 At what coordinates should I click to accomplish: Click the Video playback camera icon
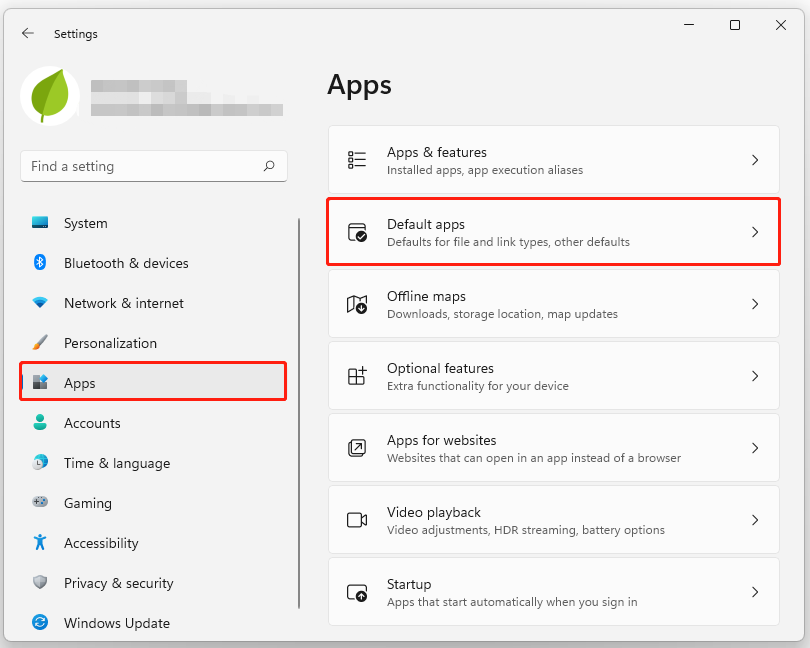(357, 519)
